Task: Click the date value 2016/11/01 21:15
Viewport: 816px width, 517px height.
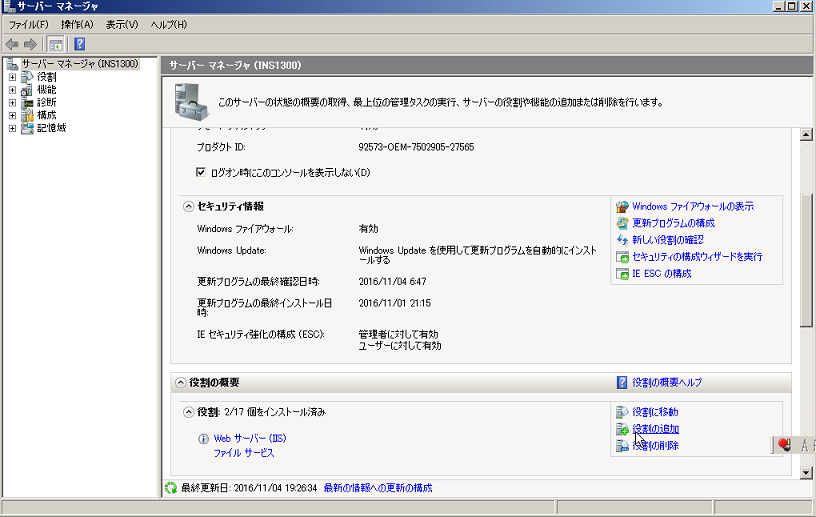Action: click(x=394, y=303)
